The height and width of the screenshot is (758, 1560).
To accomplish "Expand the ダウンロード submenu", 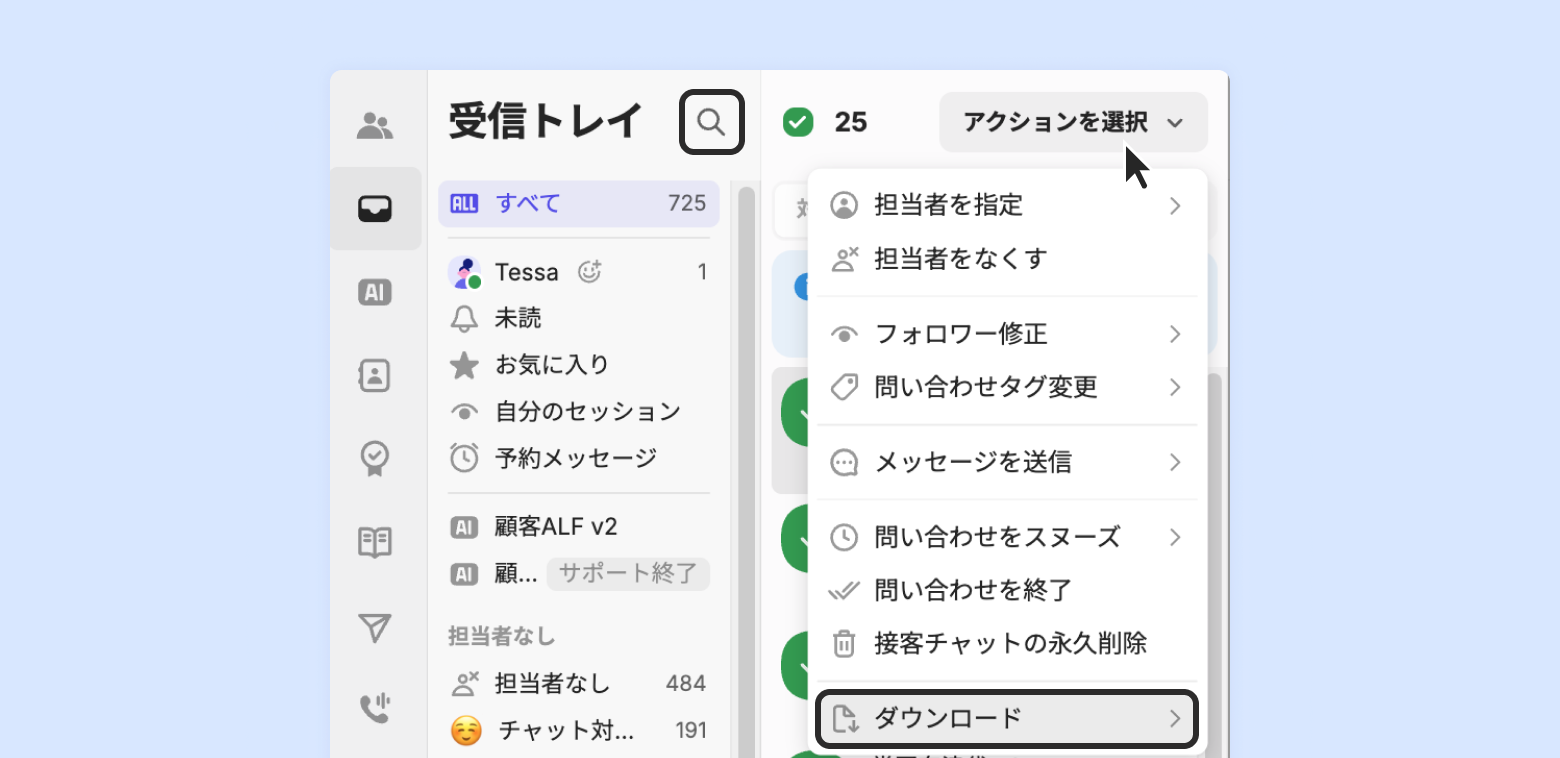I will click(1006, 718).
